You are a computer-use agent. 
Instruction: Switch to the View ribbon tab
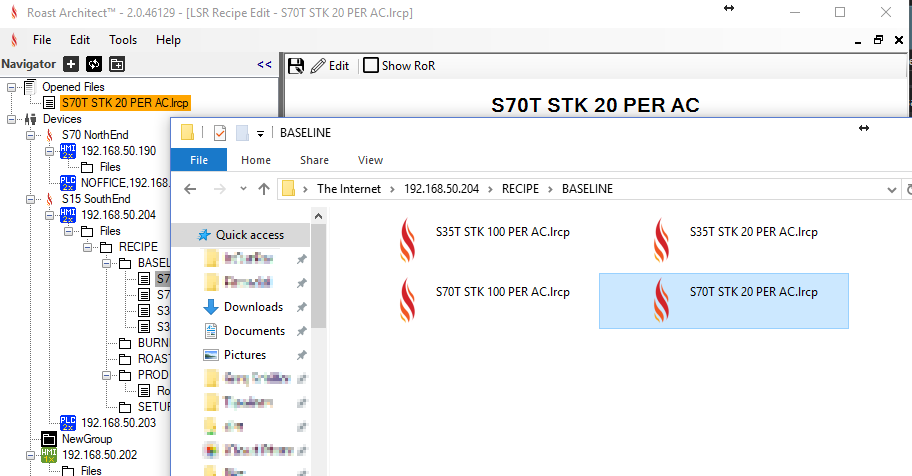pyautogui.click(x=370, y=160)
